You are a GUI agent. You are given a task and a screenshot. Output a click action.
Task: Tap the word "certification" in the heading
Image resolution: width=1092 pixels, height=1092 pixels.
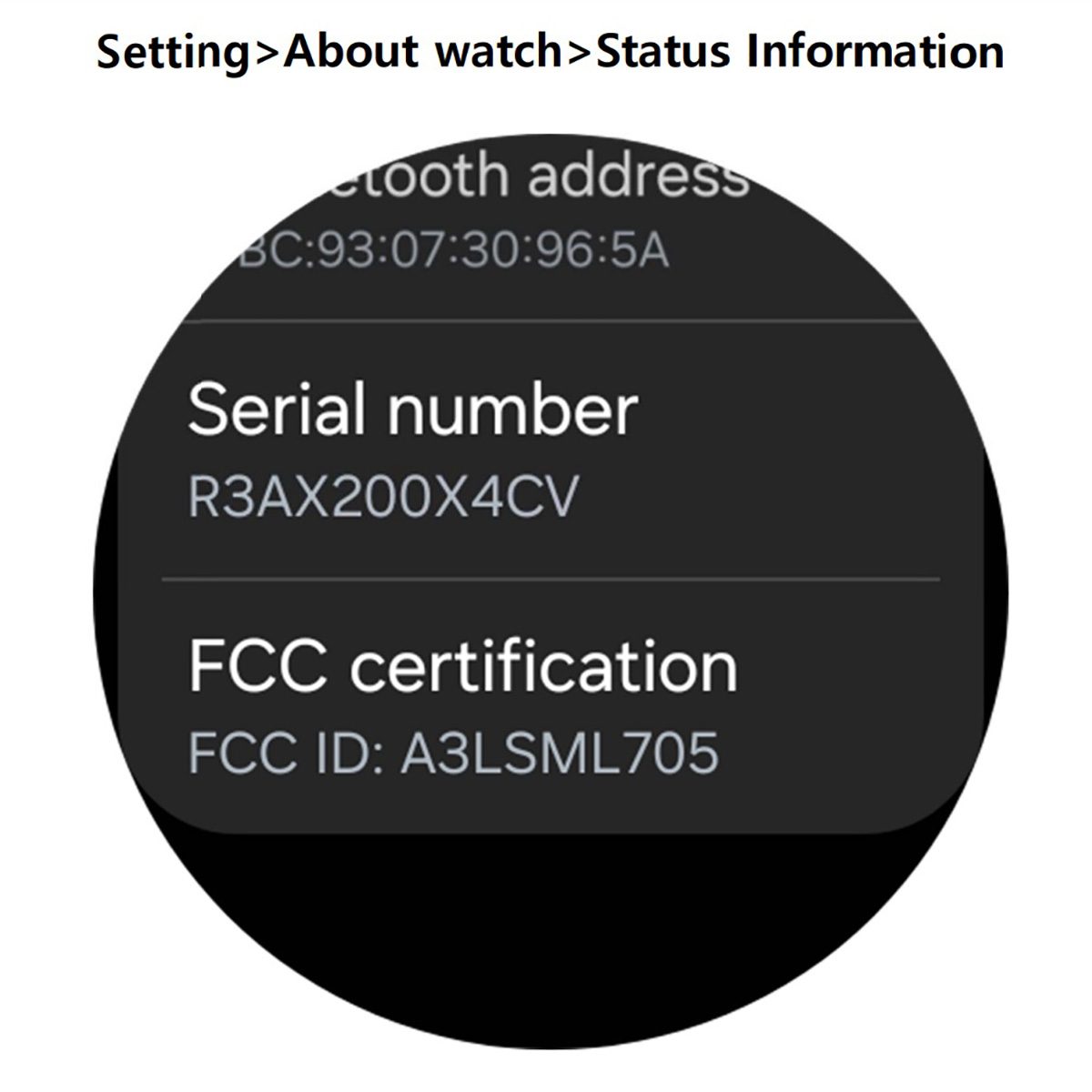[543, 667]
